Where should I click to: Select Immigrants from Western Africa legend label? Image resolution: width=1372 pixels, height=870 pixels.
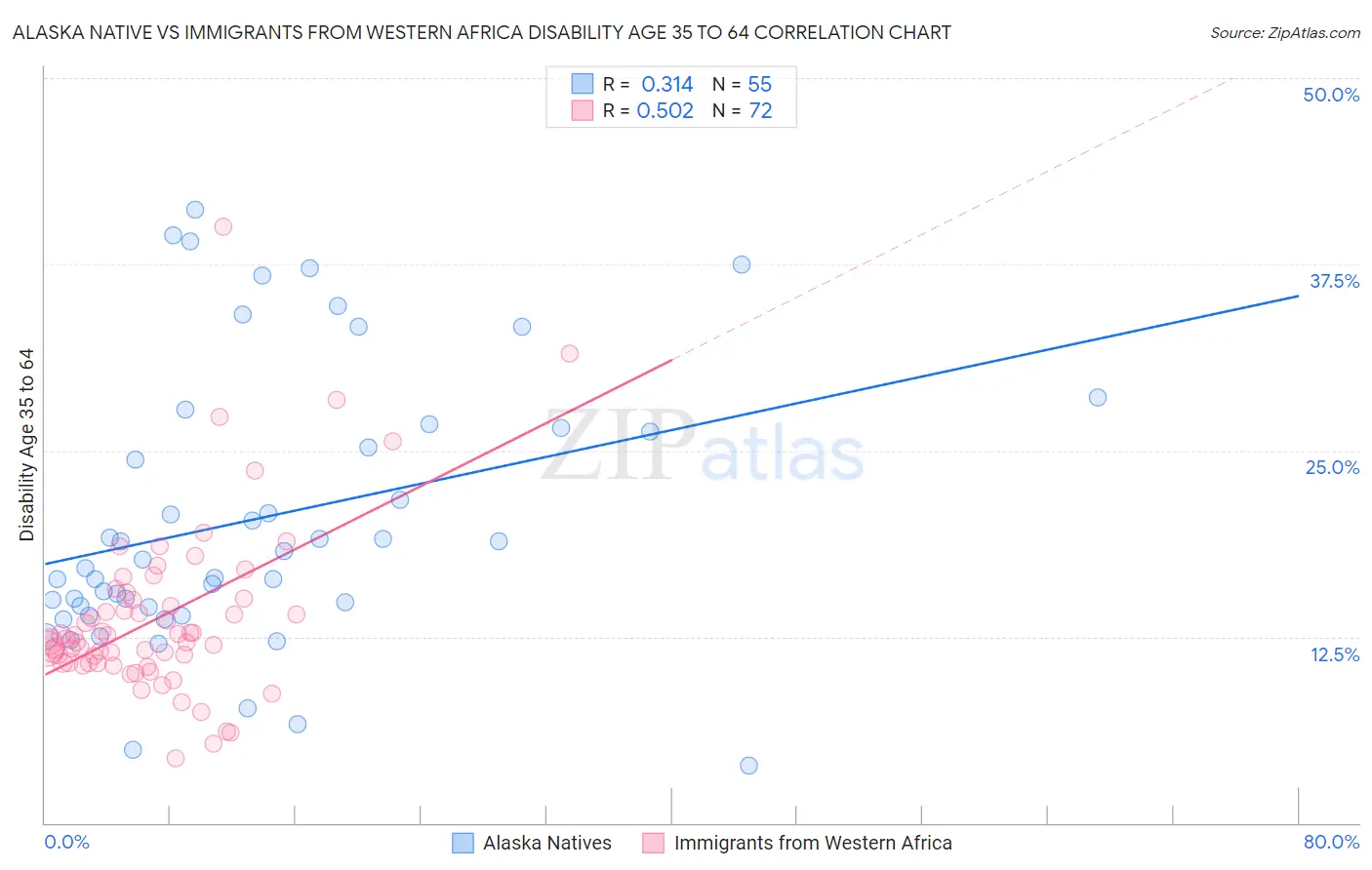[813, 843]
